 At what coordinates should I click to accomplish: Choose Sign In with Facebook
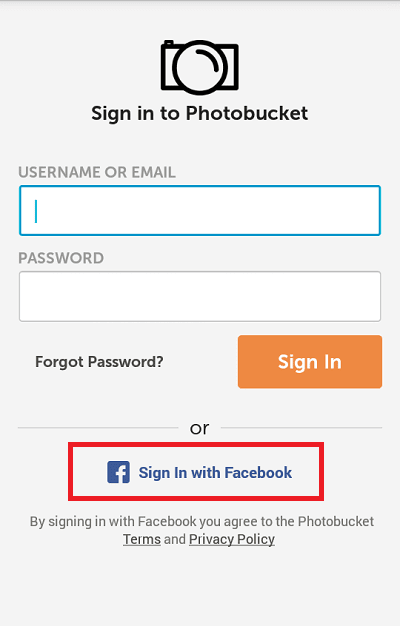[x=196, y=471]
